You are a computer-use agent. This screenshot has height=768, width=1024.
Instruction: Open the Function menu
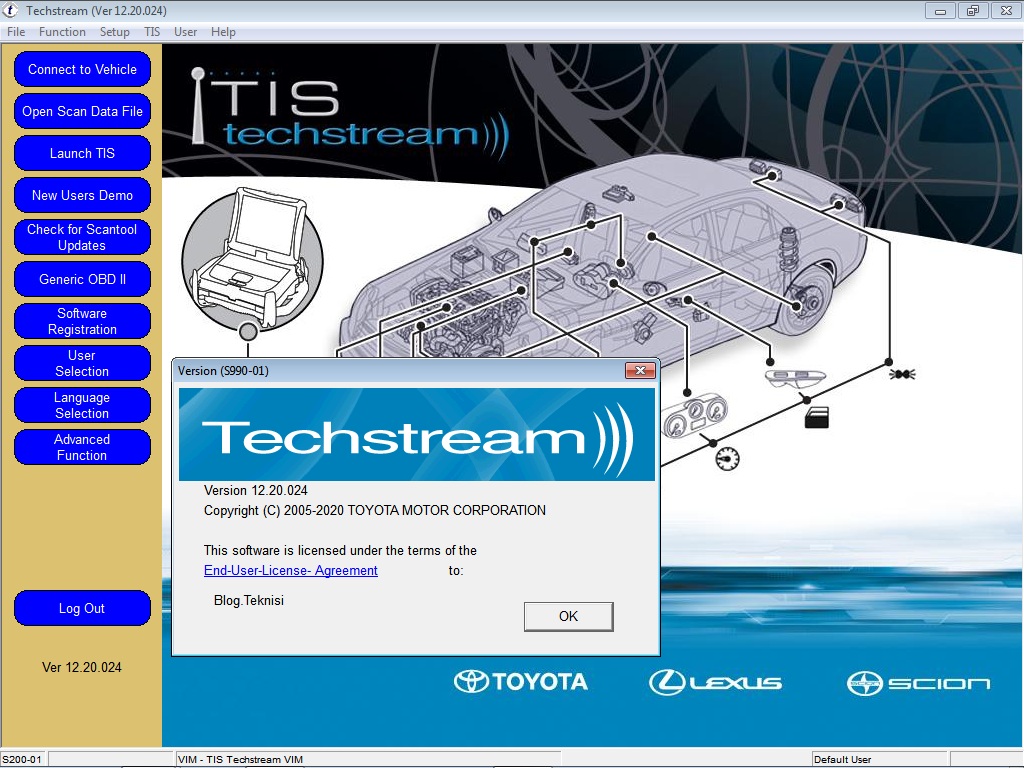point(62,32)
